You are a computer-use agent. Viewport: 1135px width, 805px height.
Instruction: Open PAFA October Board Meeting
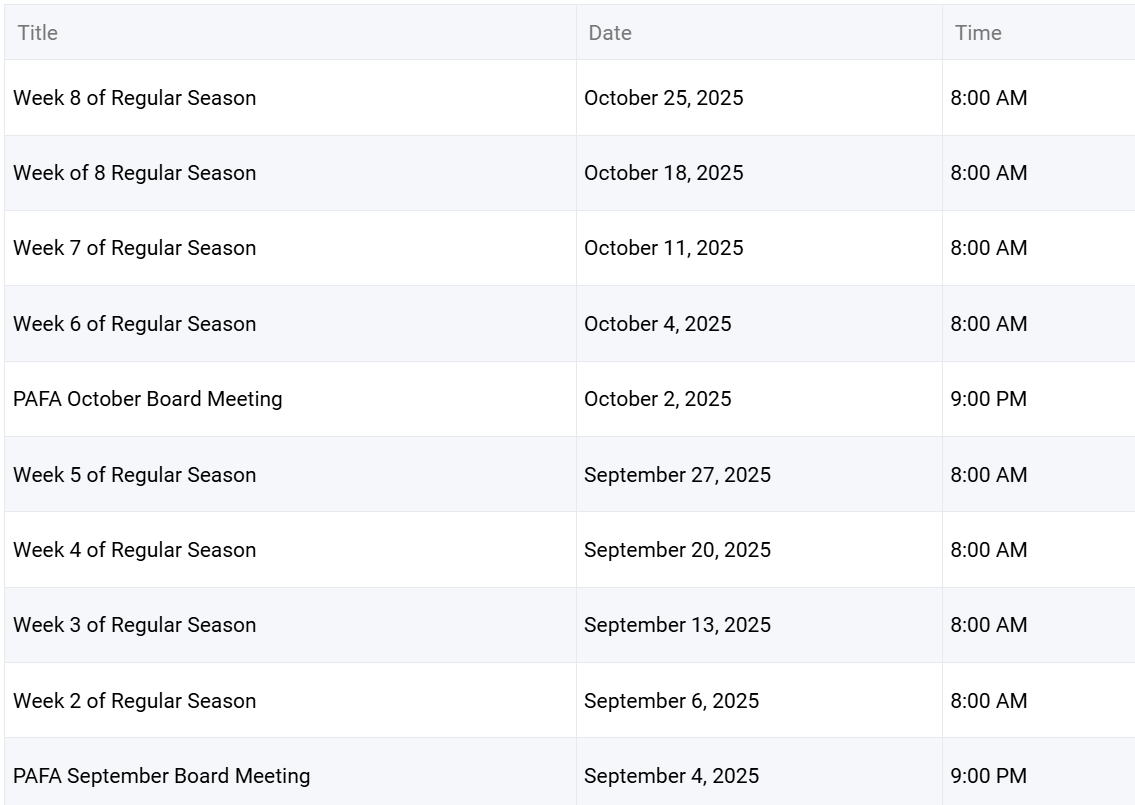pyautogui.click(x=148, y=399)
